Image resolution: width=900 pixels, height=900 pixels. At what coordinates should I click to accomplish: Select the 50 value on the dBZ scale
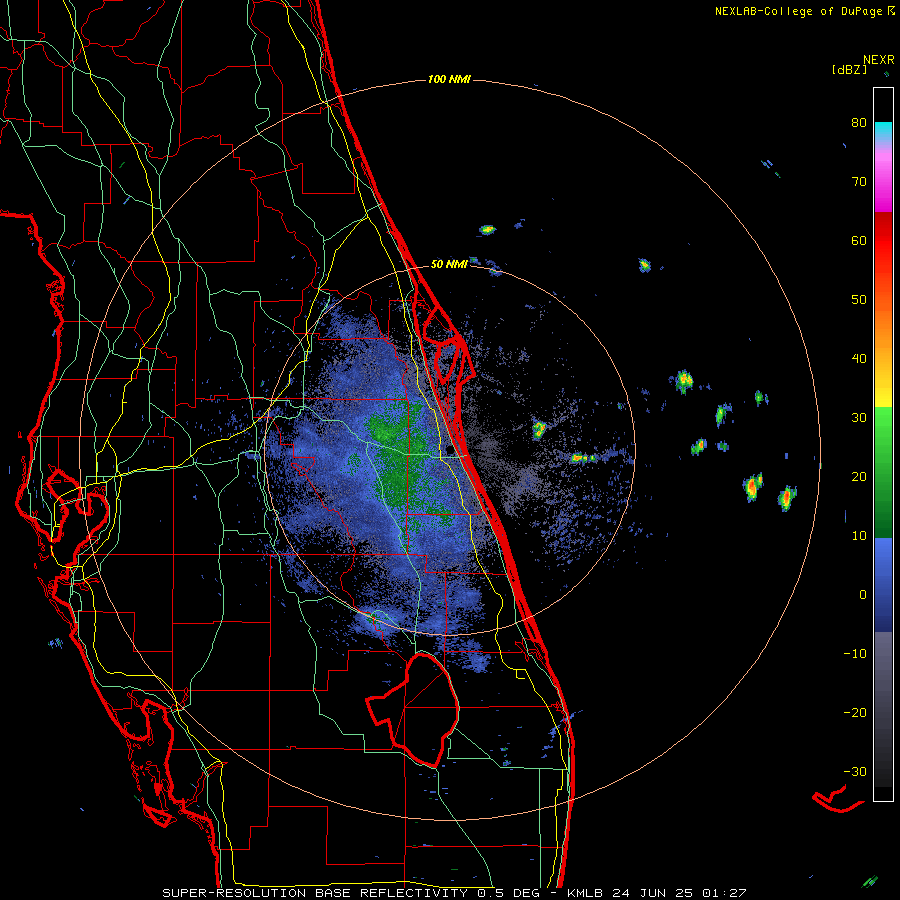859,300
